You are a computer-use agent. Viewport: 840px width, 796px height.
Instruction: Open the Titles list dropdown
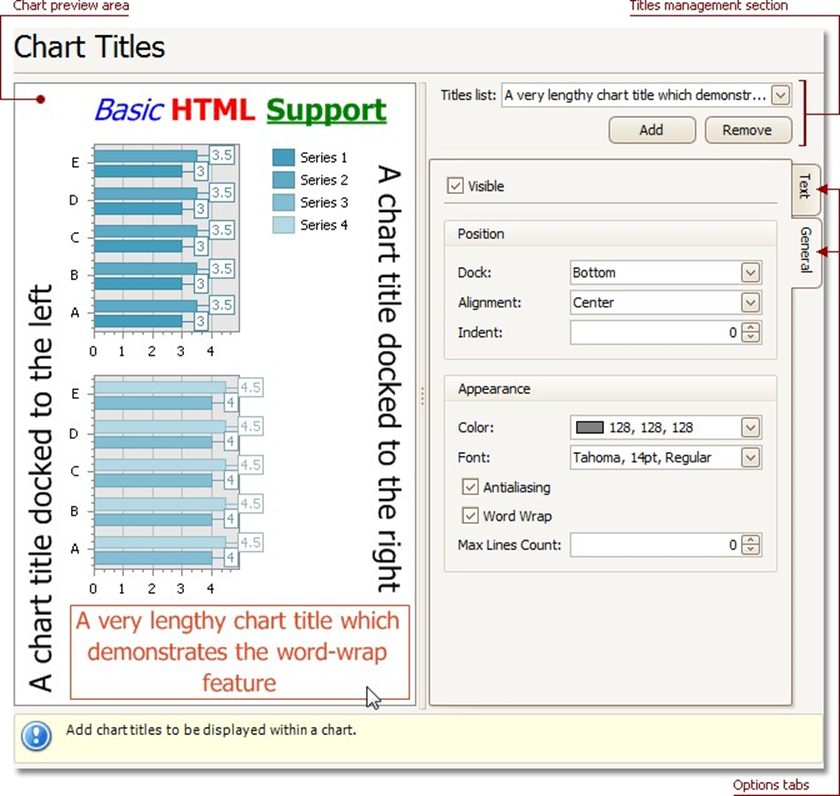pos(781,95)
